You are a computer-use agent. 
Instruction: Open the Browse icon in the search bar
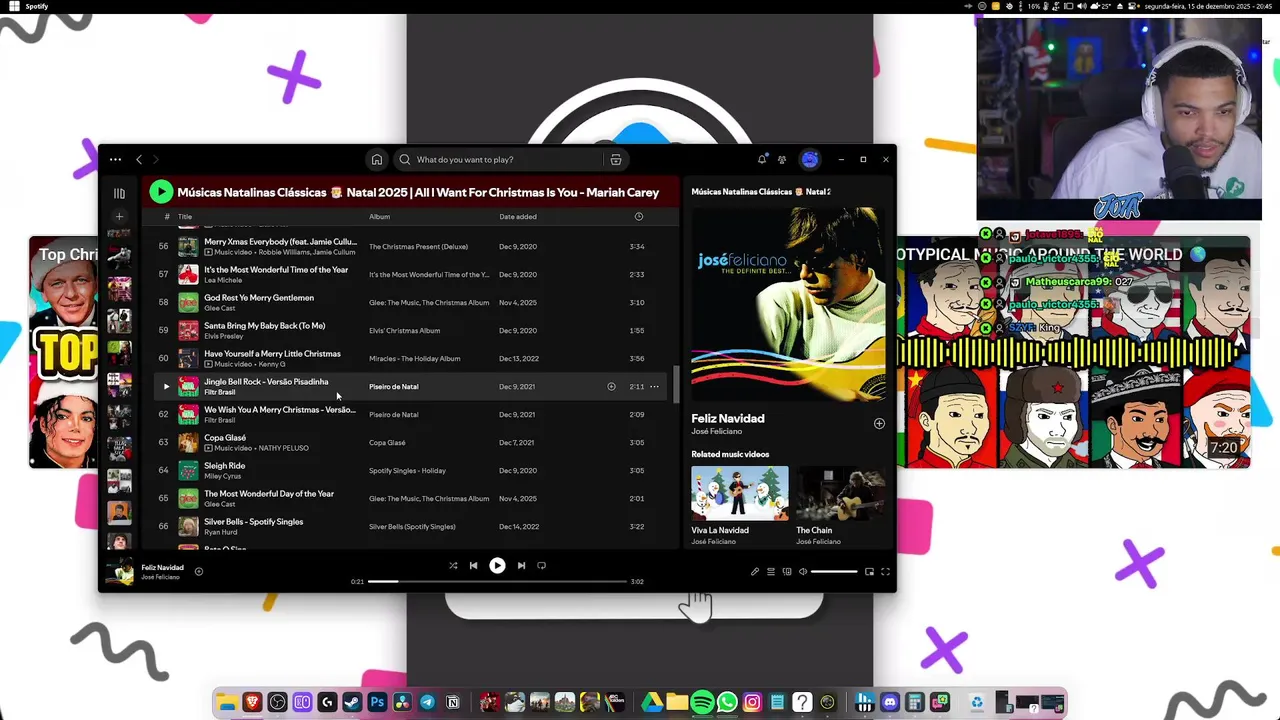(616, 160)
